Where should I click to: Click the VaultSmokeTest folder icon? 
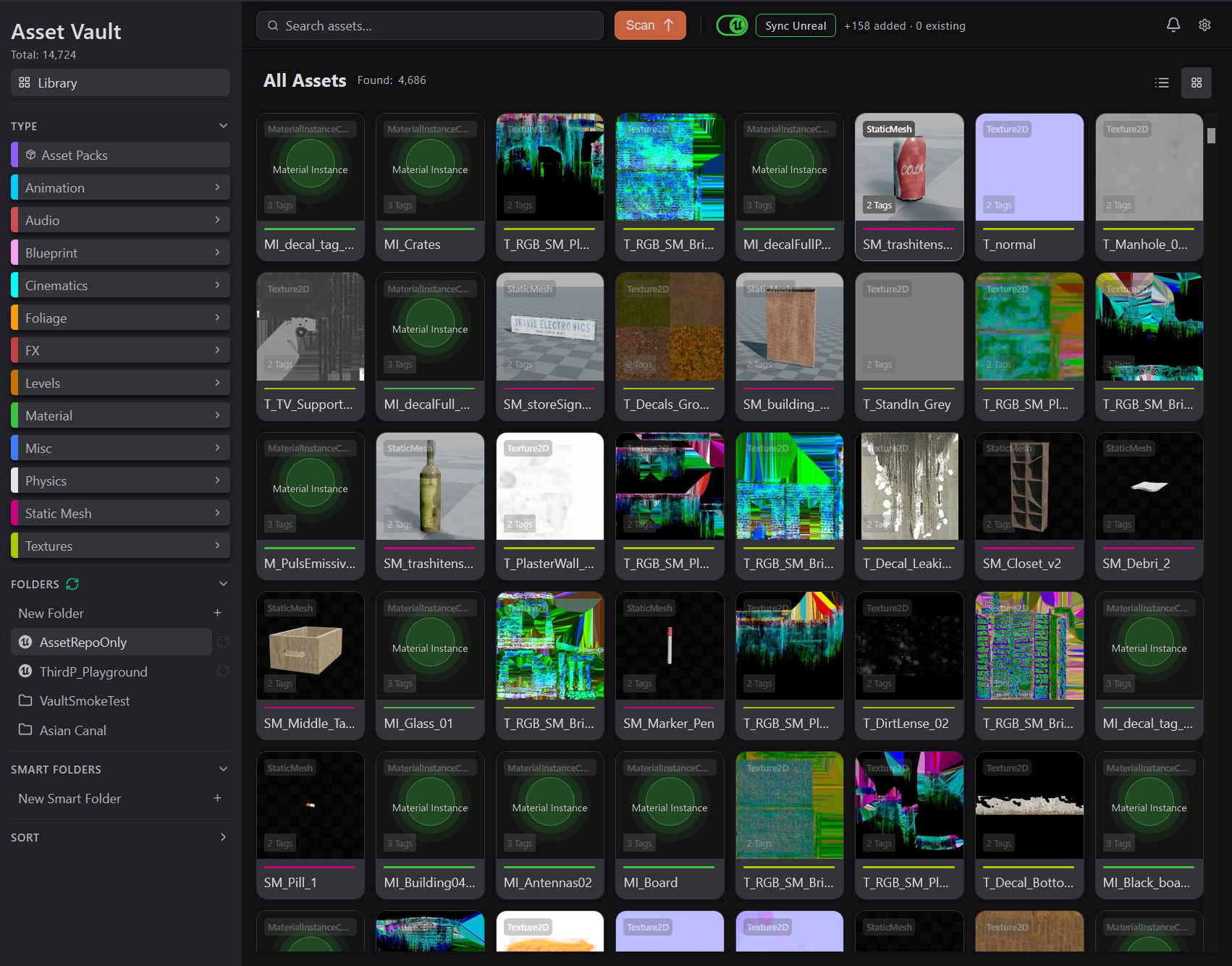(25, 700)
